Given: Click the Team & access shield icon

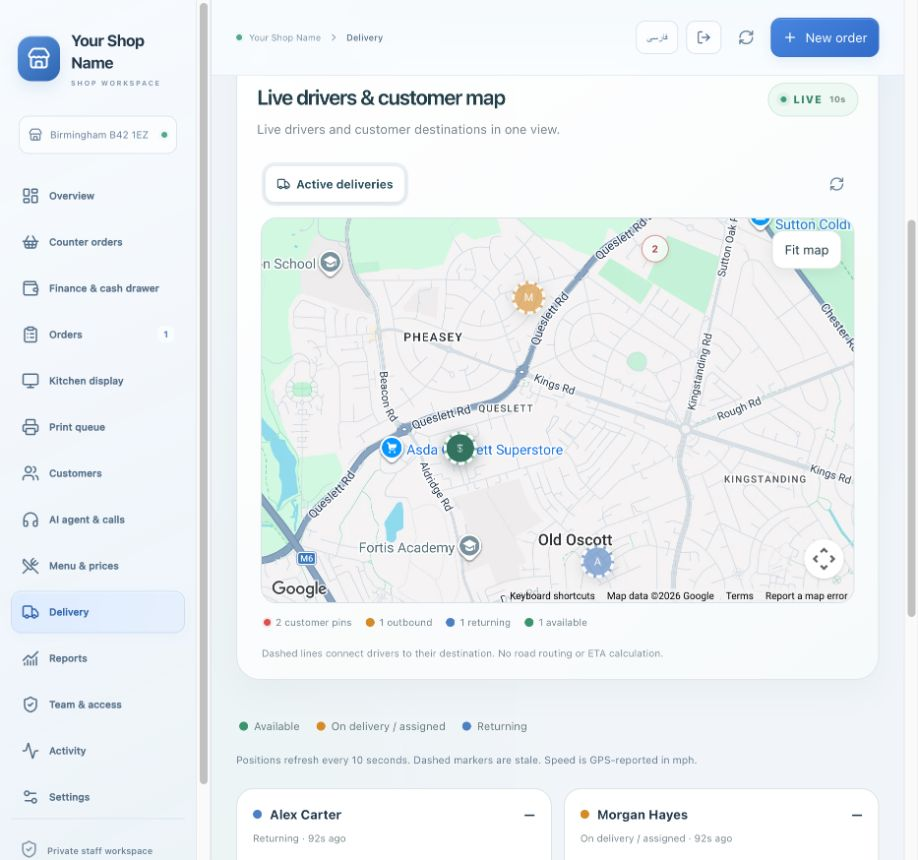Looking at the screenshot, I should click(30, 704).
